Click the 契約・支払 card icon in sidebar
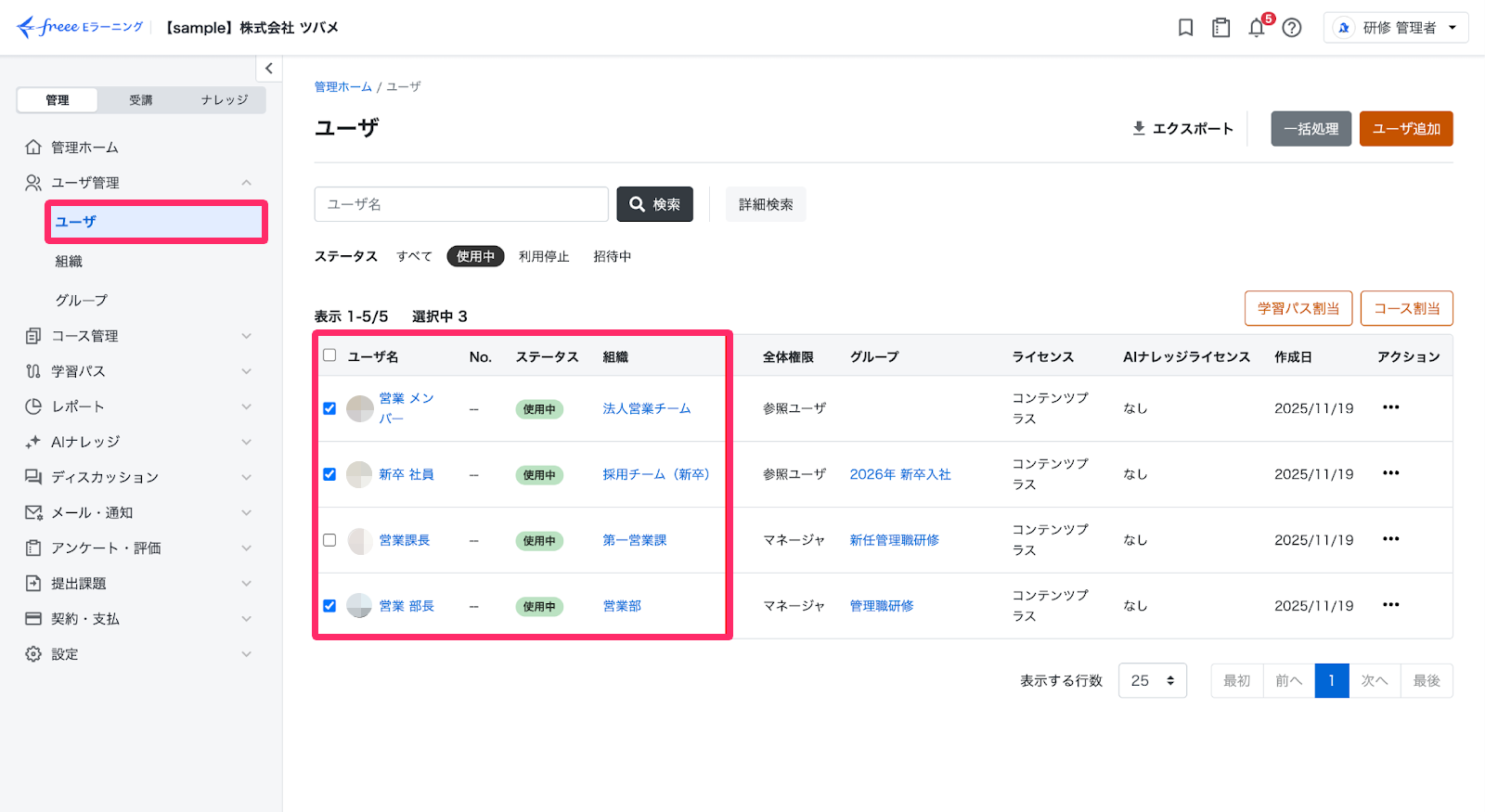The width and height of the screenshot is (1485, 812). click(33, 618)
